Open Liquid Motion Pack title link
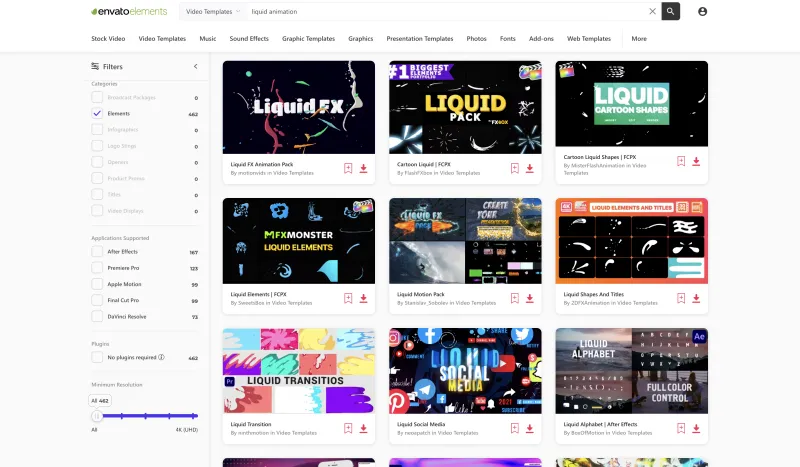This screenshot has width=800, height=467. tap(421, 294)
